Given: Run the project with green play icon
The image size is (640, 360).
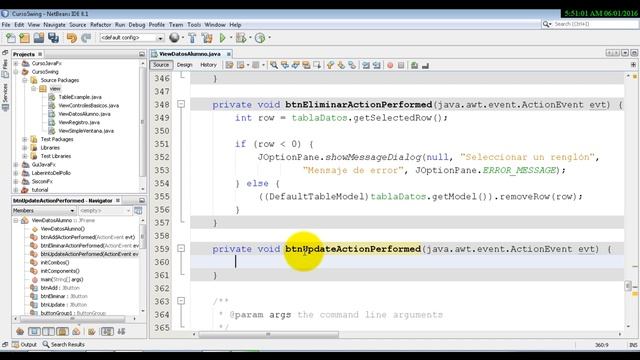Looking at the screenshot, I should click(222, 38).
